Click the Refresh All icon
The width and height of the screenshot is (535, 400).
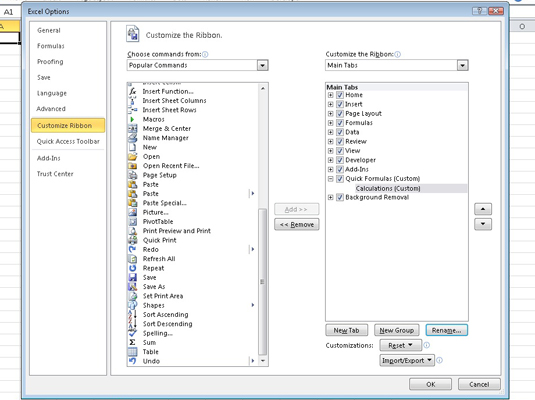pos(132,259)
